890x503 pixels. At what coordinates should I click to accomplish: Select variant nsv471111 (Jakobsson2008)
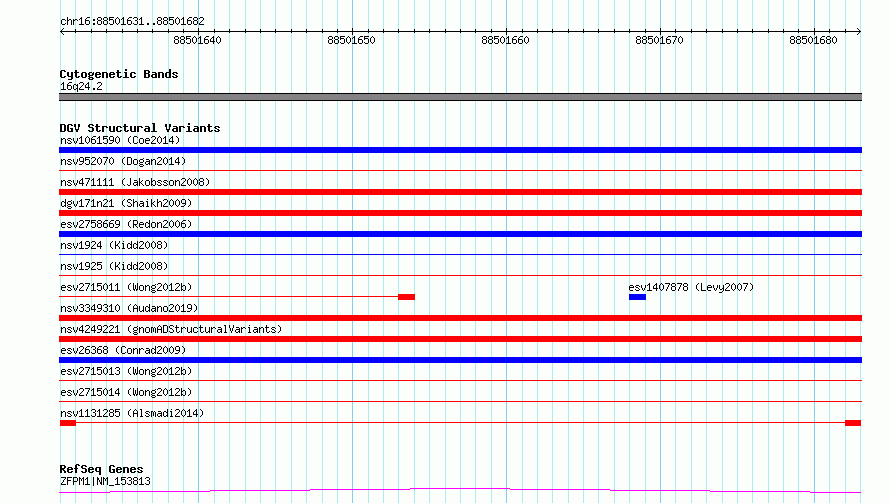[x=135, y=182]
